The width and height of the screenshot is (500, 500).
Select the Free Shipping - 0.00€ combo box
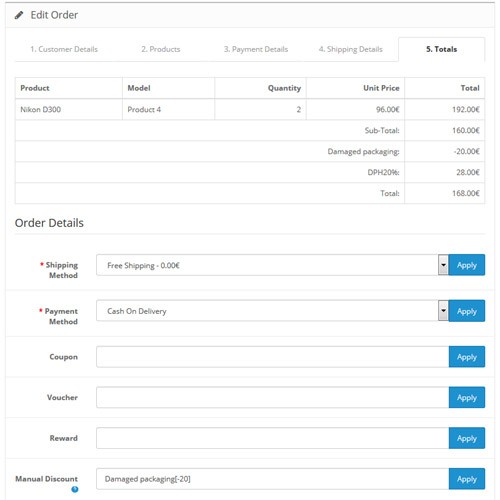click(x=272, y=265)
